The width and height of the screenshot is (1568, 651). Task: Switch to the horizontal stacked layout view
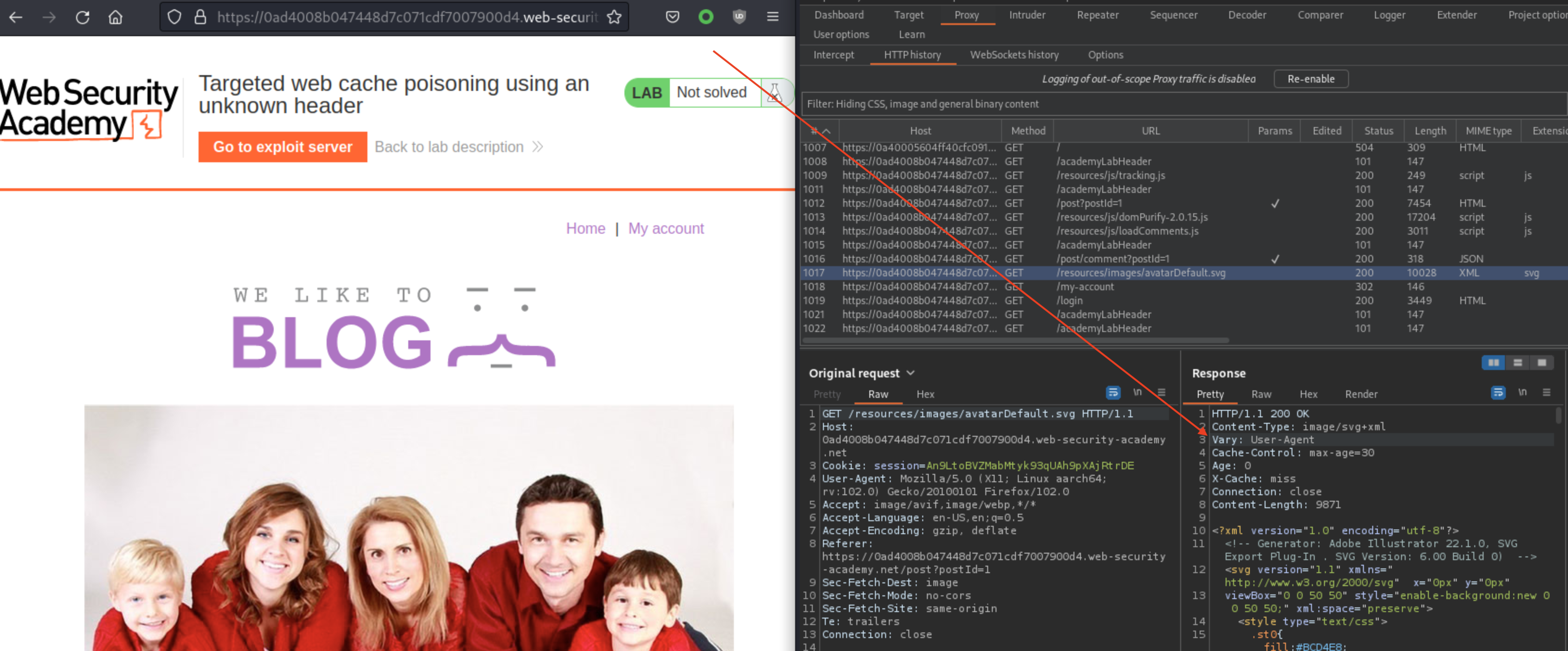pyautogui.click(x=1517, y=363)
